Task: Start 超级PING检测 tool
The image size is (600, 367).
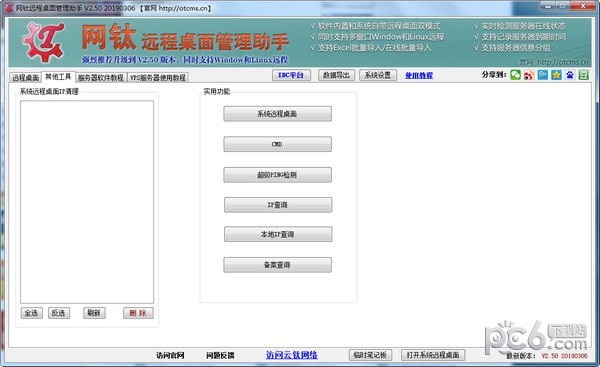Action: coord(277,175)
